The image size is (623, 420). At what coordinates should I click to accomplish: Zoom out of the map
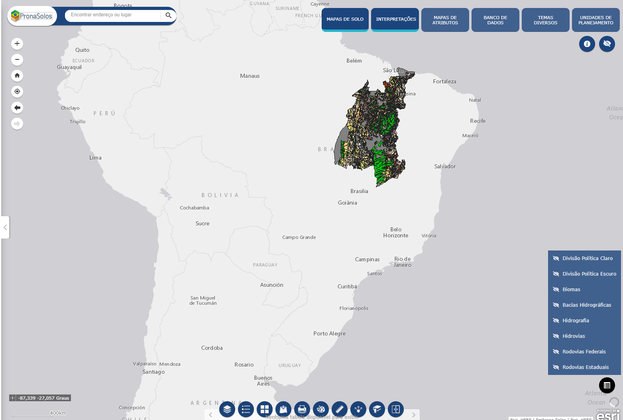pyautogui.click(x=17, y=60)
